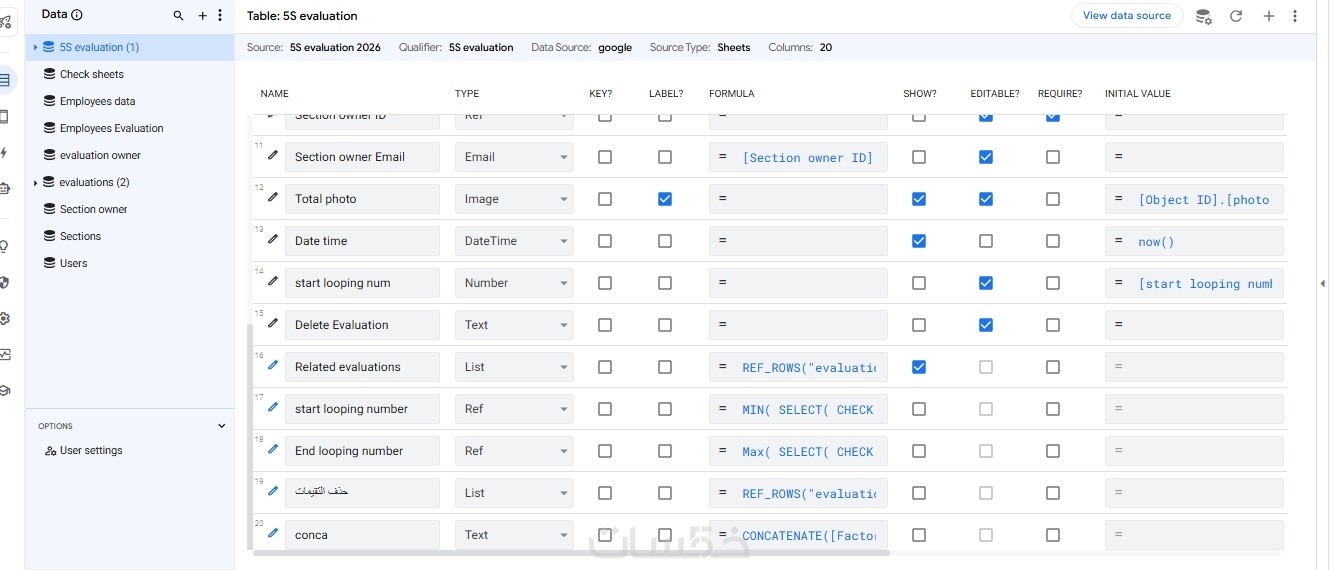
Task: Enable the REQUIRE? checkbox for Section owner Email
Action: coord(1053,157)
